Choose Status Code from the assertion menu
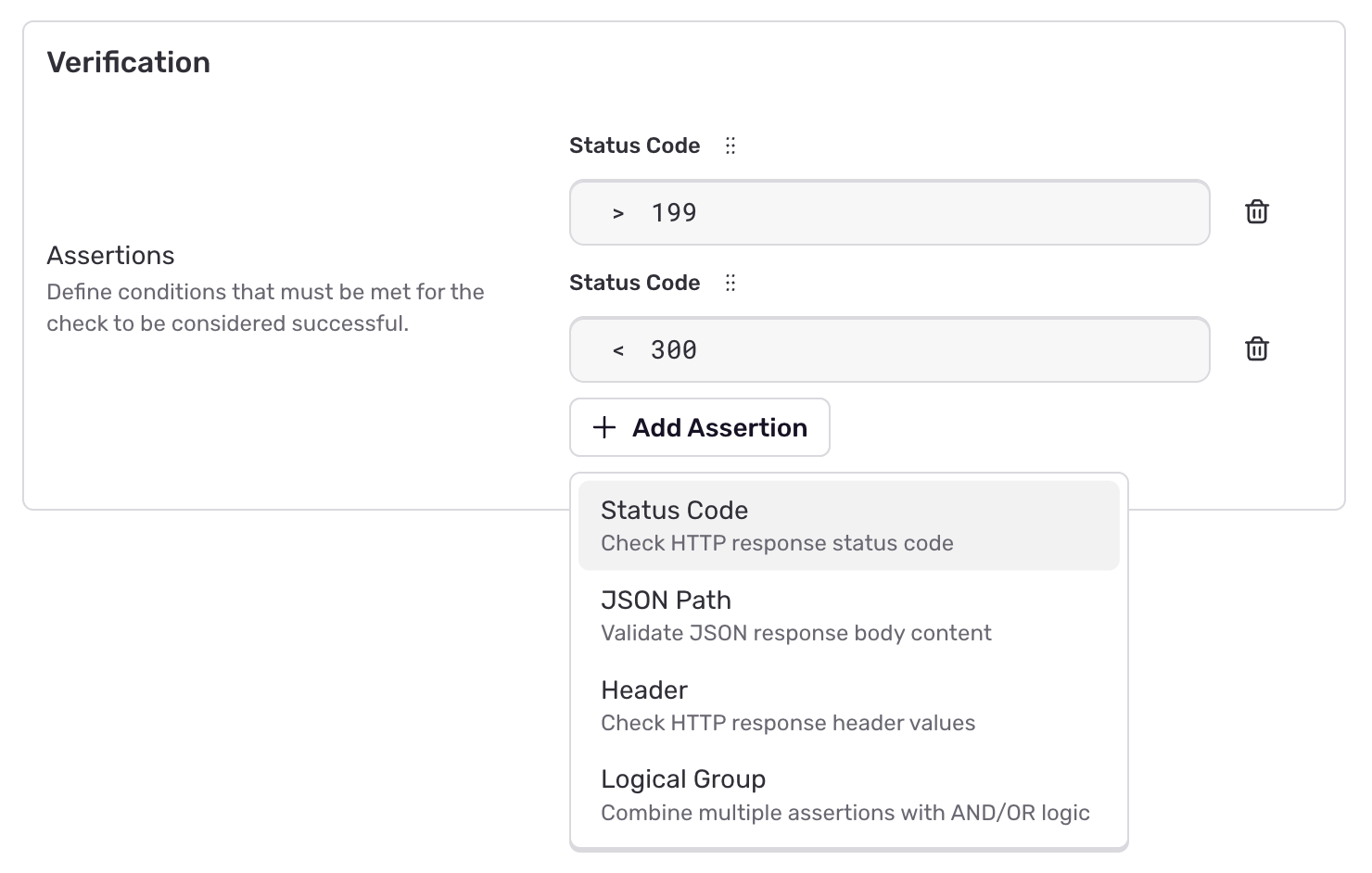This screenshot has width=1372, height=873. pyautogui.click(x=847, y=525)
